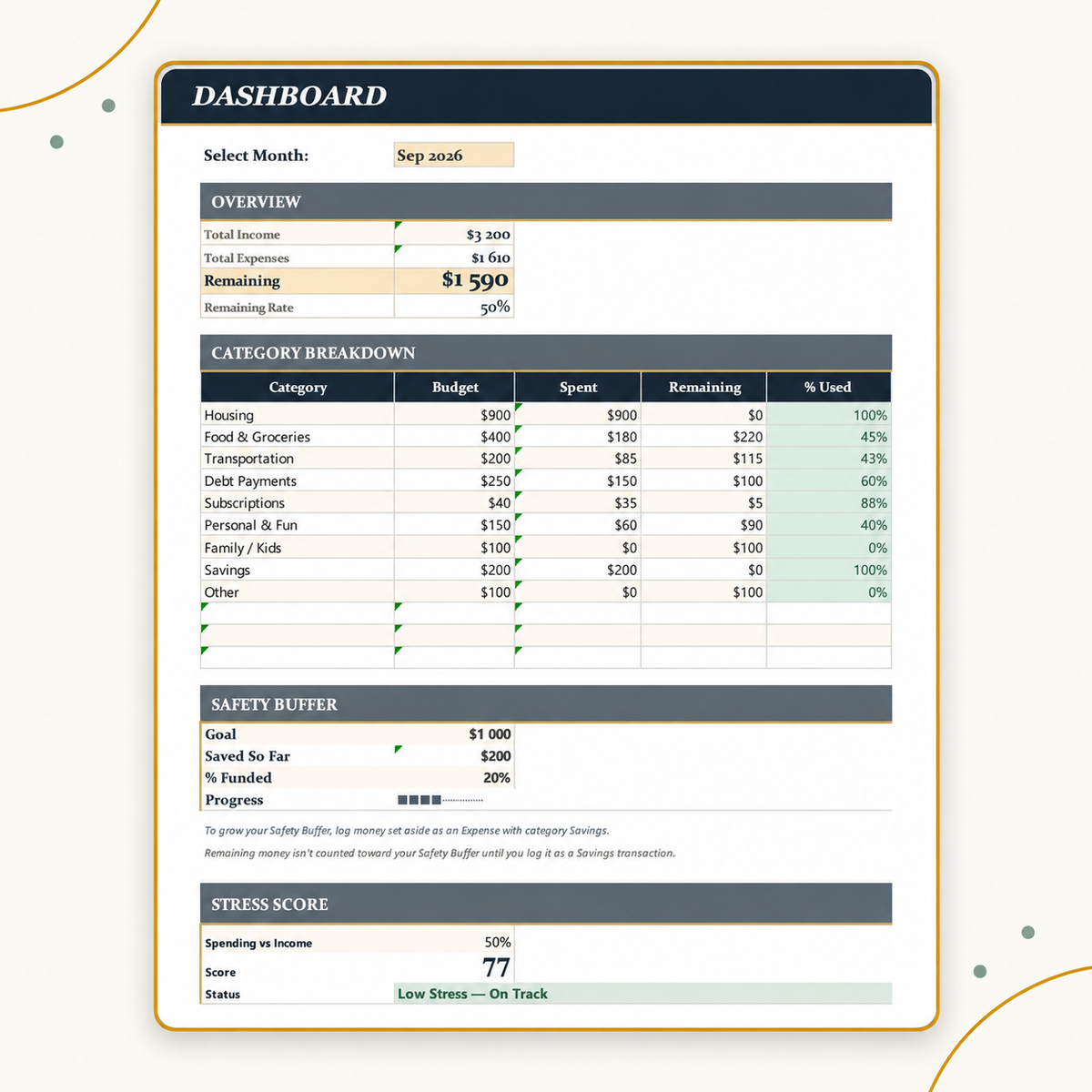This screenshot has height=1092, width=1092.
Task: Click the % Used column header
Action: [828, 387]
